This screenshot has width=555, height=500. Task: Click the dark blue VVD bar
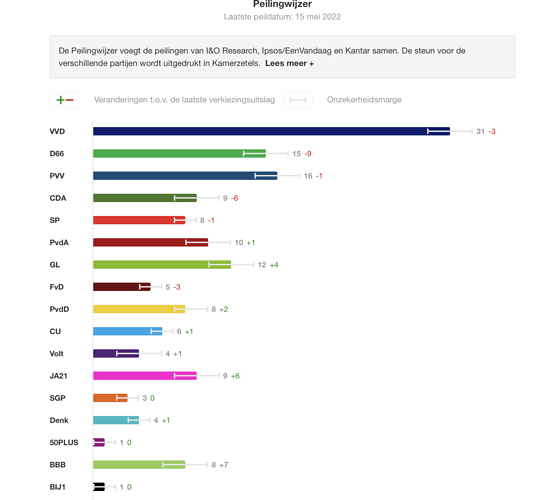pos(271,131)
